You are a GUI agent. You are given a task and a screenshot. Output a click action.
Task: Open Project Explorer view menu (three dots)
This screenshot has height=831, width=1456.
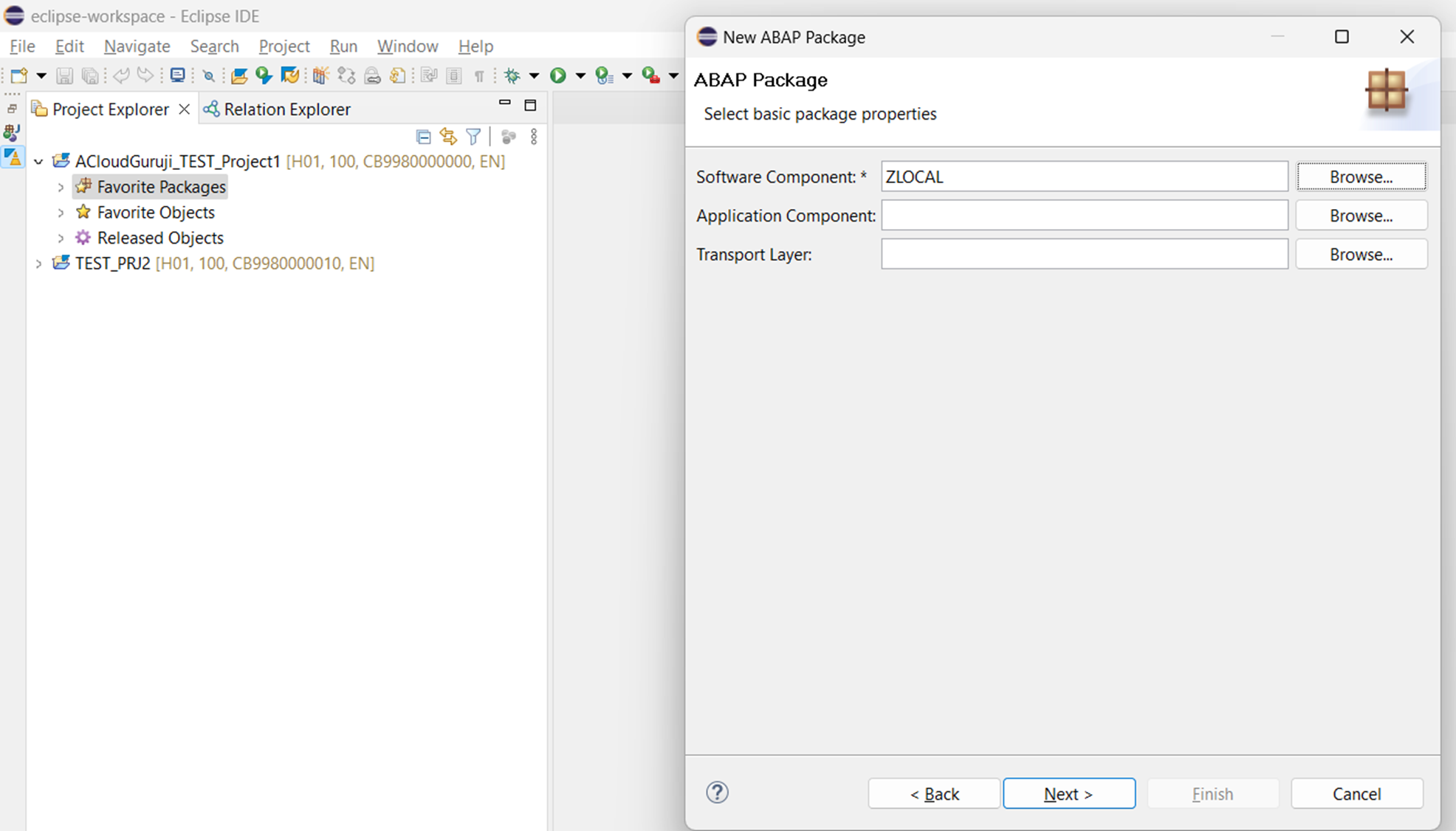[x=534, y=137]
